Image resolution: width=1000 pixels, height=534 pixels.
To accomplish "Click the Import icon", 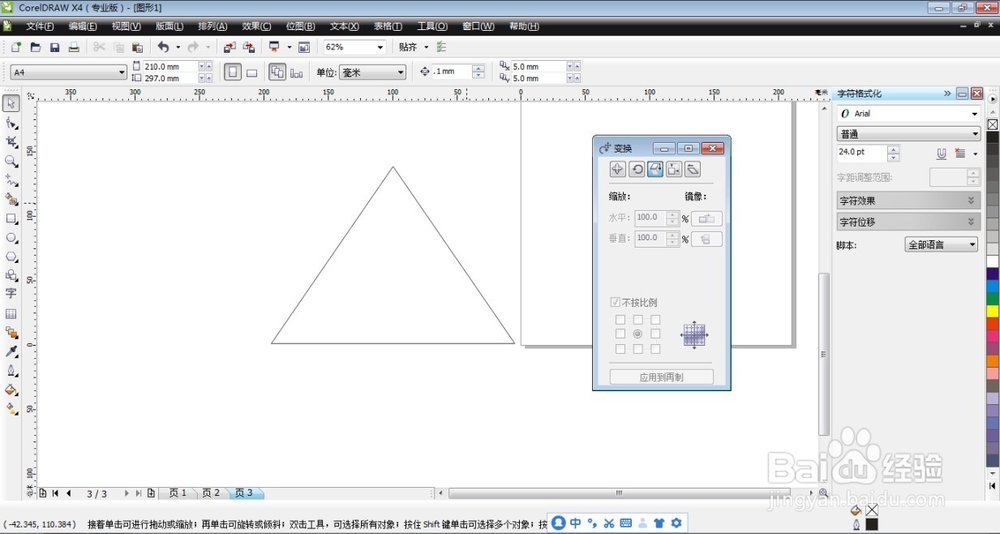I will tap(230, 47).
